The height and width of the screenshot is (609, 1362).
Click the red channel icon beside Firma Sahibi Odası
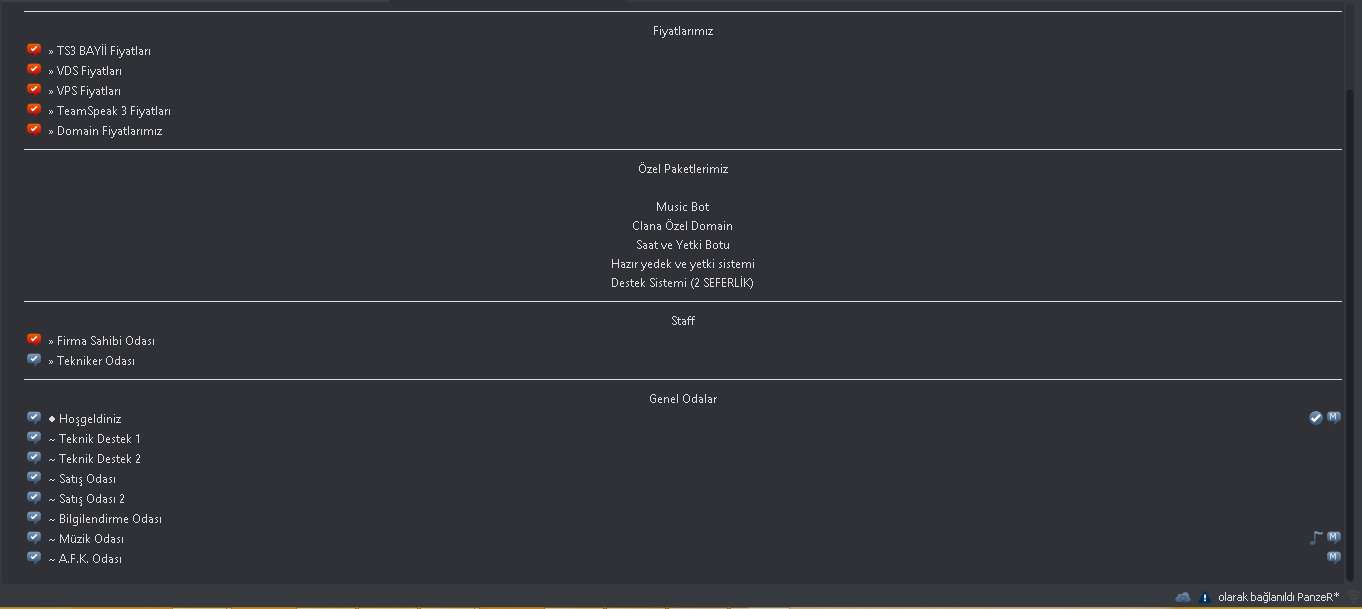(34, 340)
